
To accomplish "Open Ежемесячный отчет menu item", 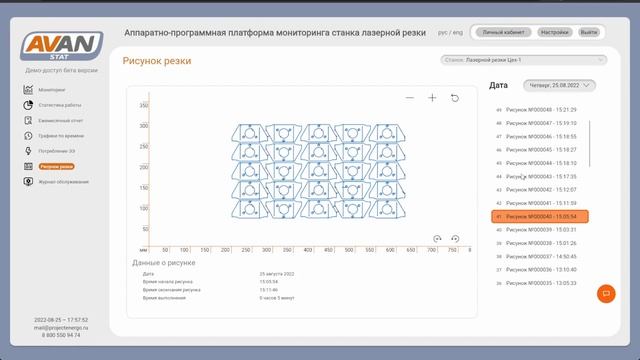I will coord(61,121).
